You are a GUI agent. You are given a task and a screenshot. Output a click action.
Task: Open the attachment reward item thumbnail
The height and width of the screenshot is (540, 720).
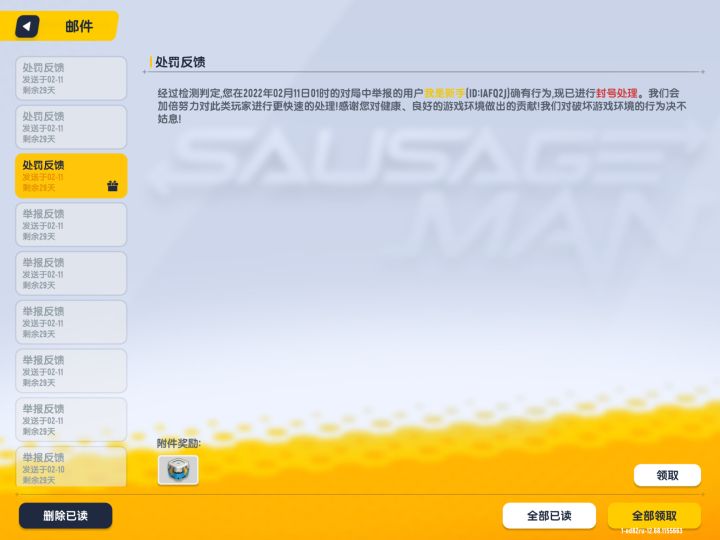(x=178, y=470)
